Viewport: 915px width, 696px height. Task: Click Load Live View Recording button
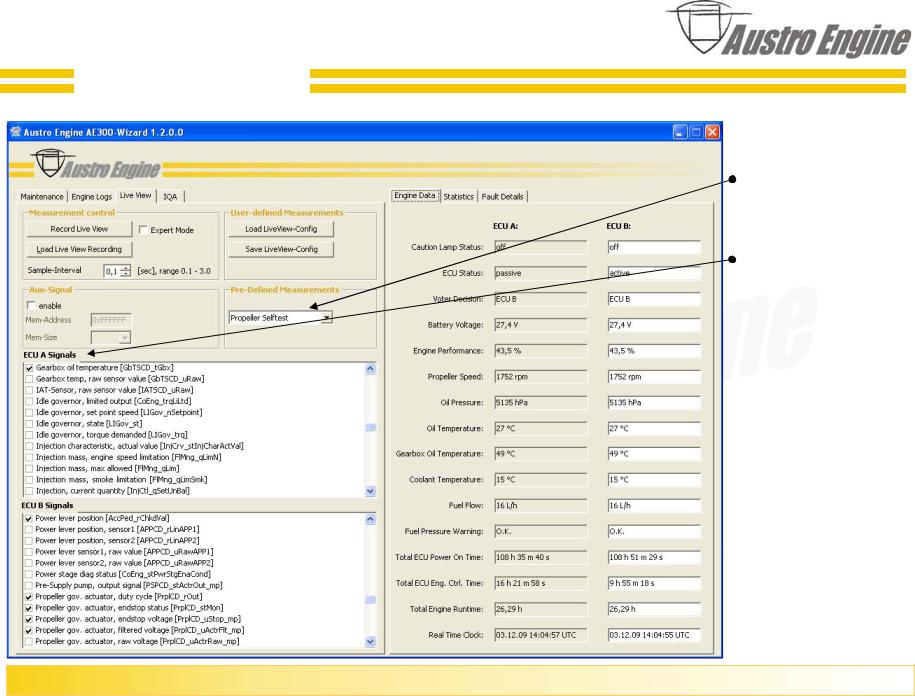pos(79,249)
